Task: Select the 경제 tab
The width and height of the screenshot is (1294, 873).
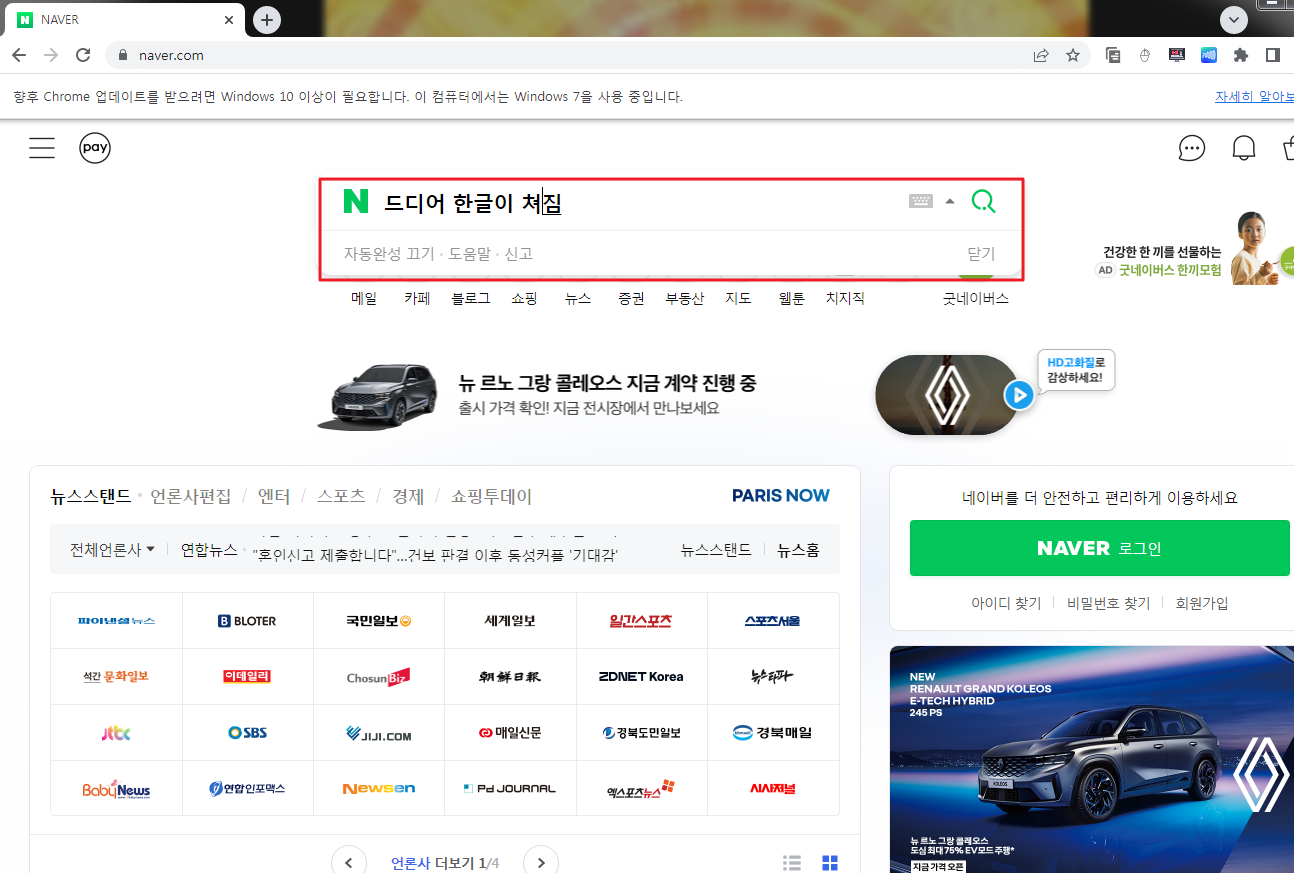Action: tap(408, 496)
